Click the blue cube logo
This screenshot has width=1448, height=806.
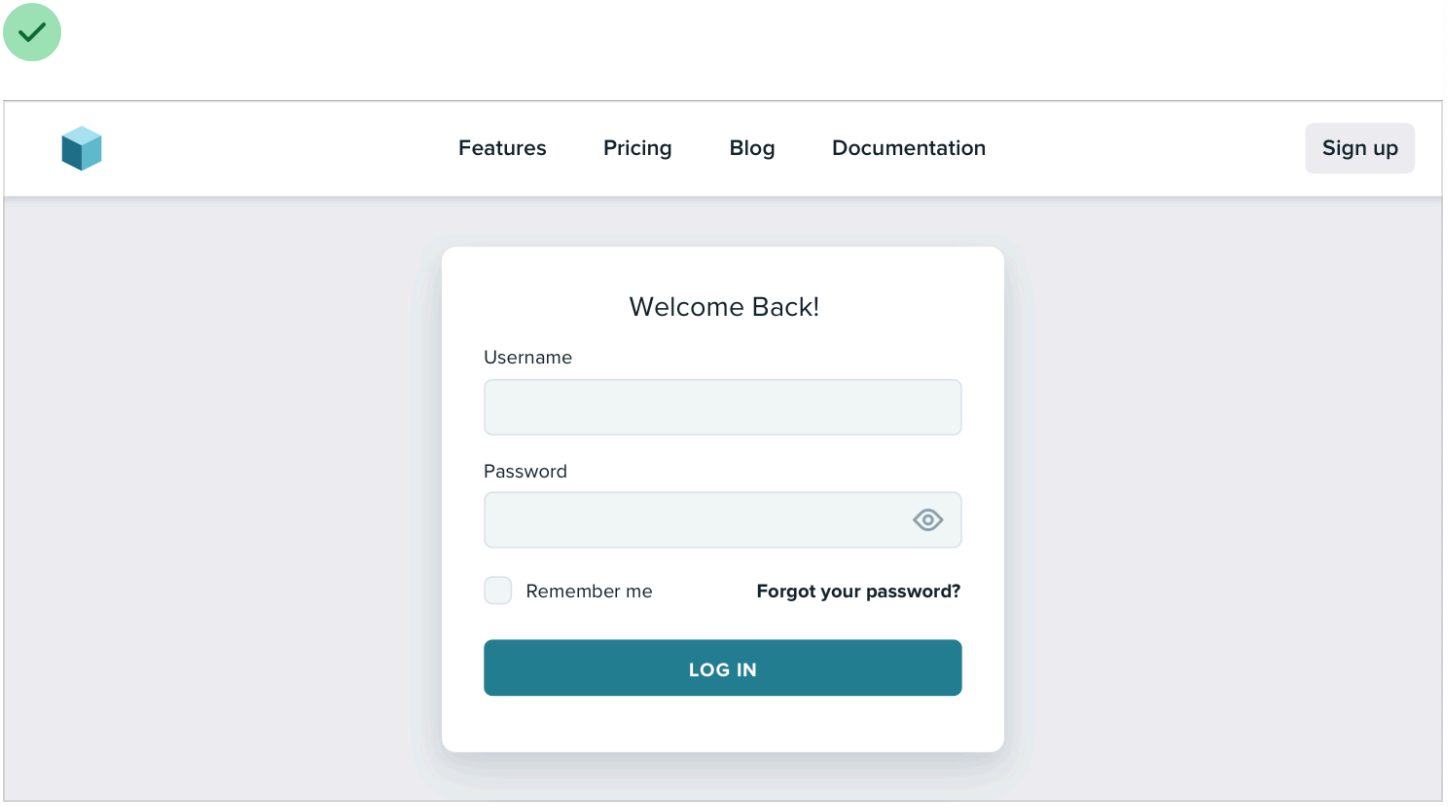(x=81, y=148)
